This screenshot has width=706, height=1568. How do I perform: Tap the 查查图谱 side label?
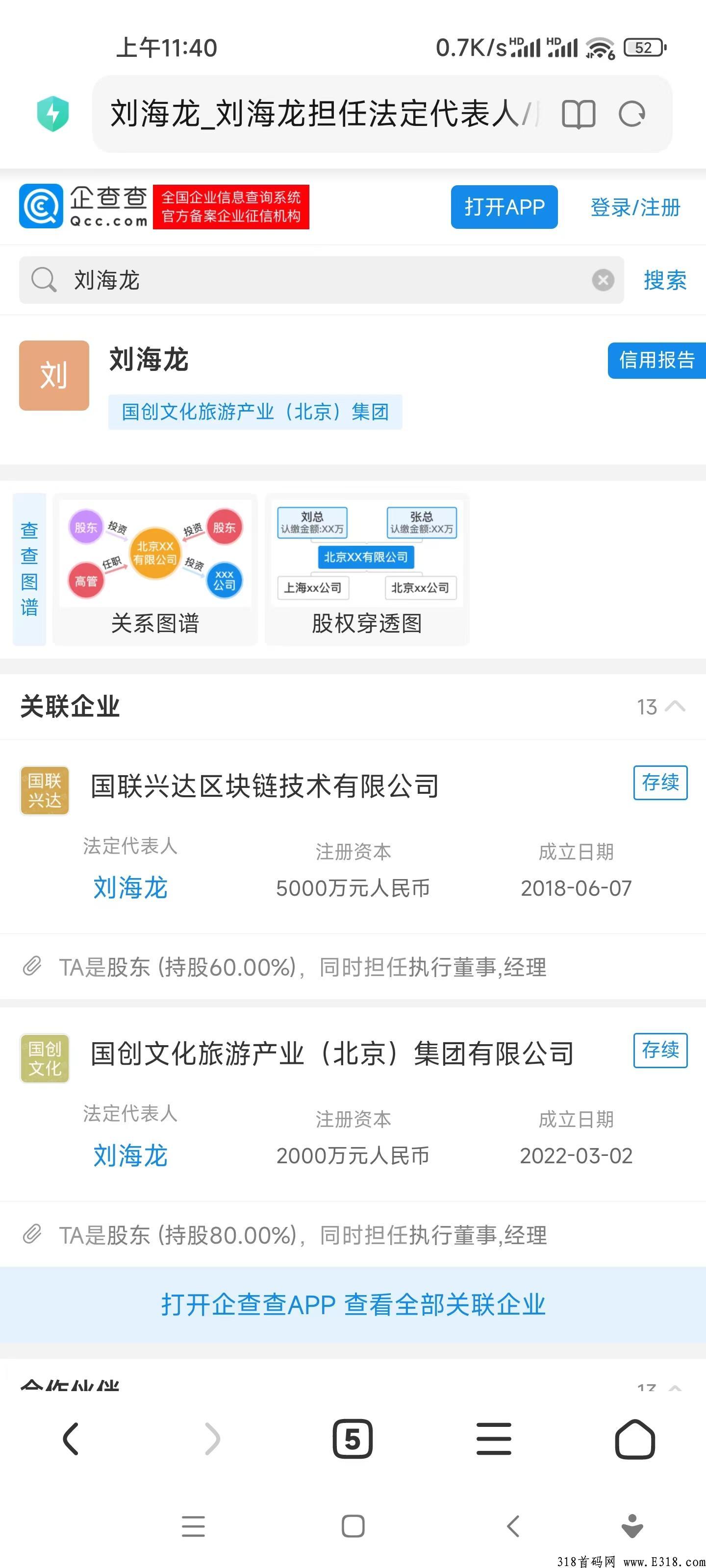click(29, 568)
